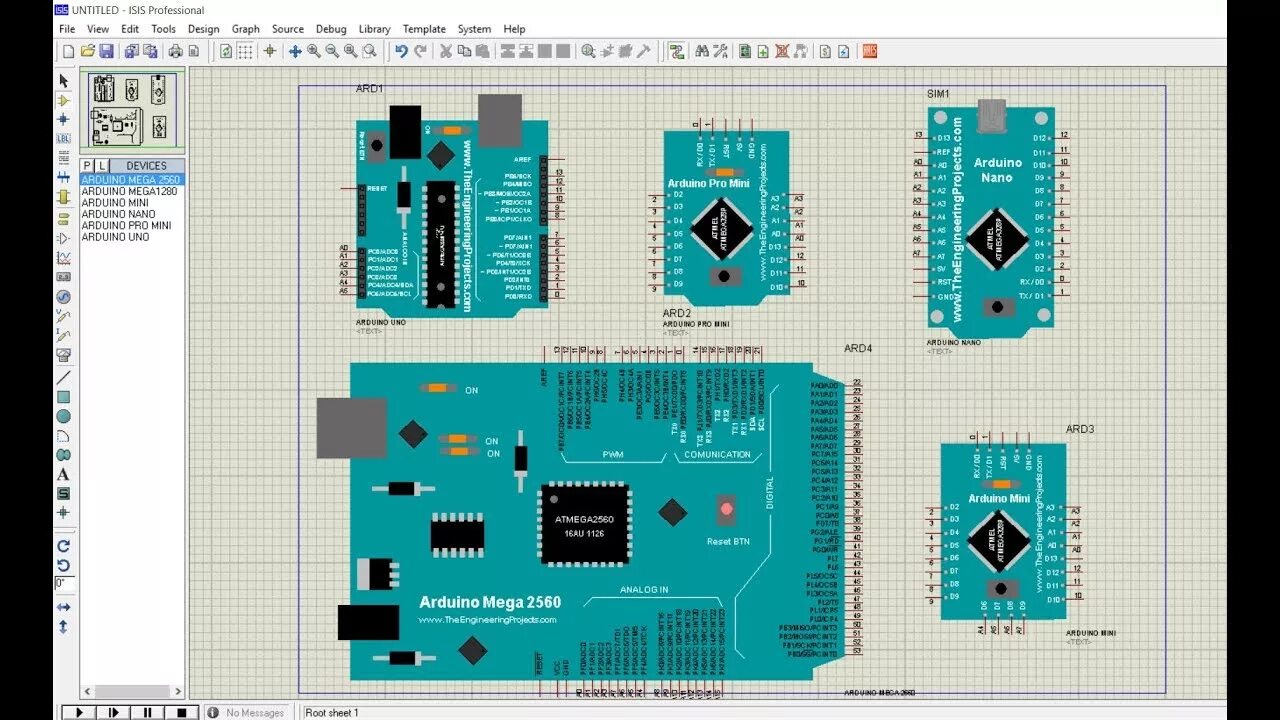Select the Wire Label (LBL) tool
Image resolution: width=1280 pixels, height=720 pixels.
(64, 138)
